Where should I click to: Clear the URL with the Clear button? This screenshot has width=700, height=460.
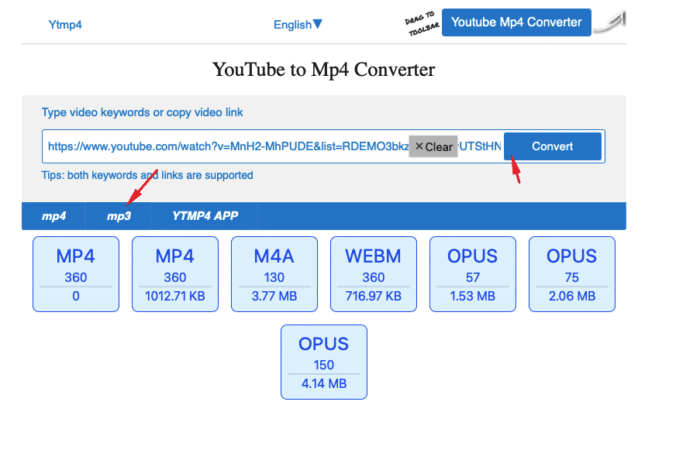tap(433, 146)
